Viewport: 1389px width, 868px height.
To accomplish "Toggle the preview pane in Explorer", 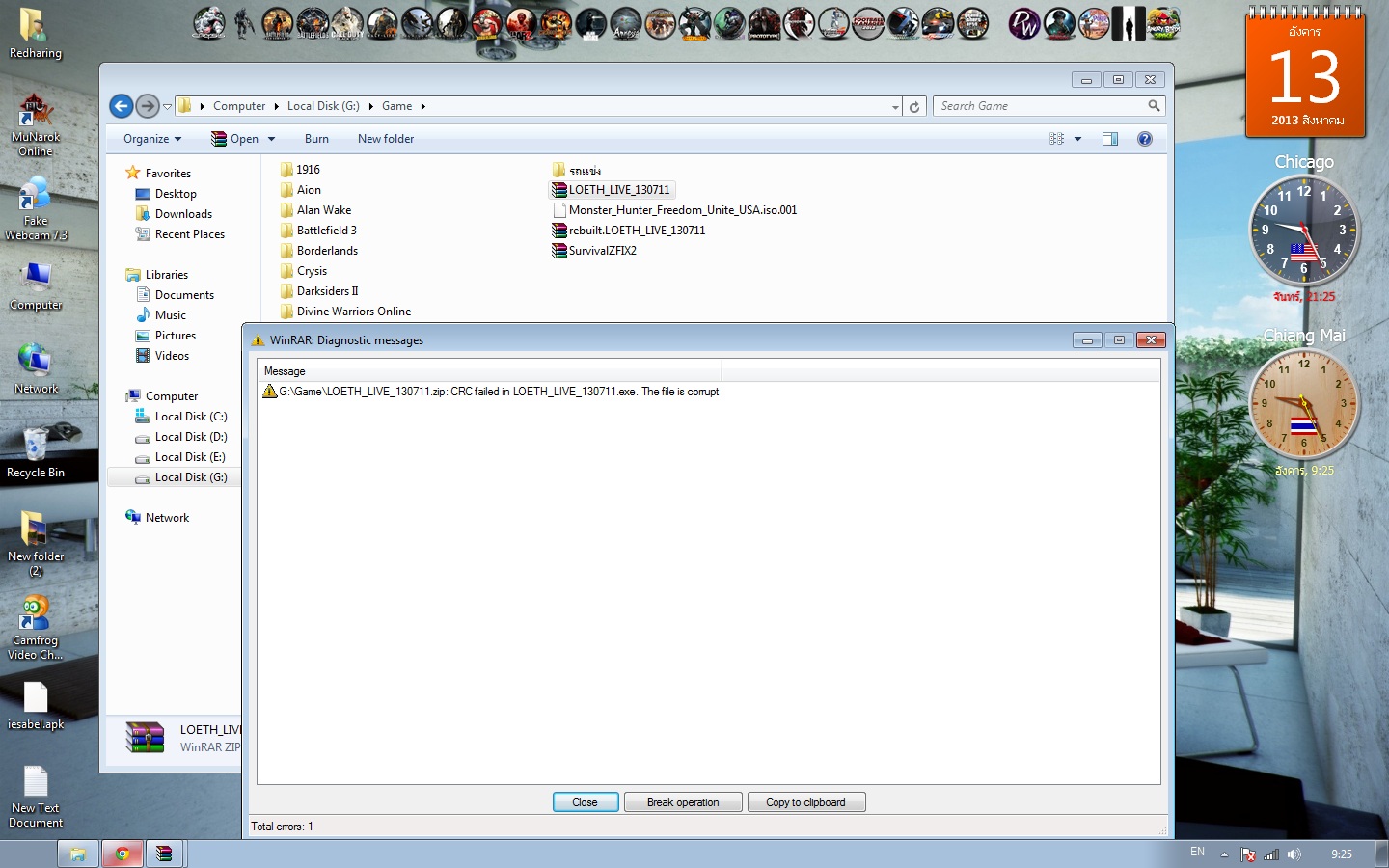I will click(x=1110, y=139).
